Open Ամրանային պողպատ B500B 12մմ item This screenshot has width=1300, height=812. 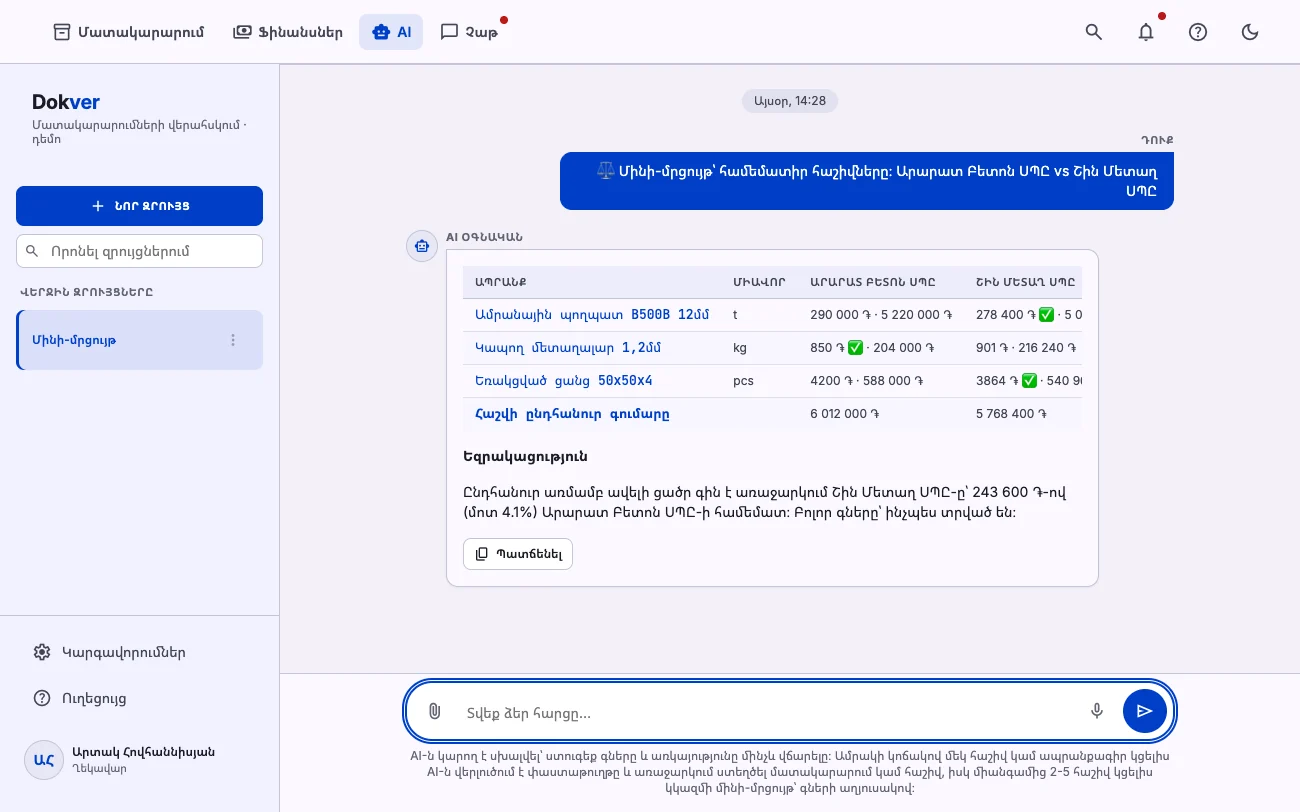(x=592, y=315)
